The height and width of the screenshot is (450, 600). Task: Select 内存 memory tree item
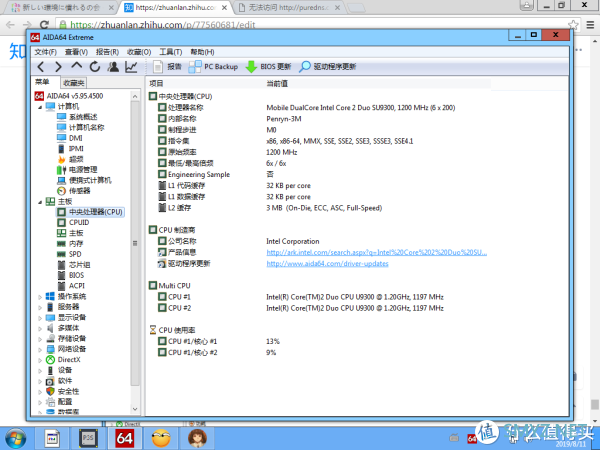(x=70, y=243)
